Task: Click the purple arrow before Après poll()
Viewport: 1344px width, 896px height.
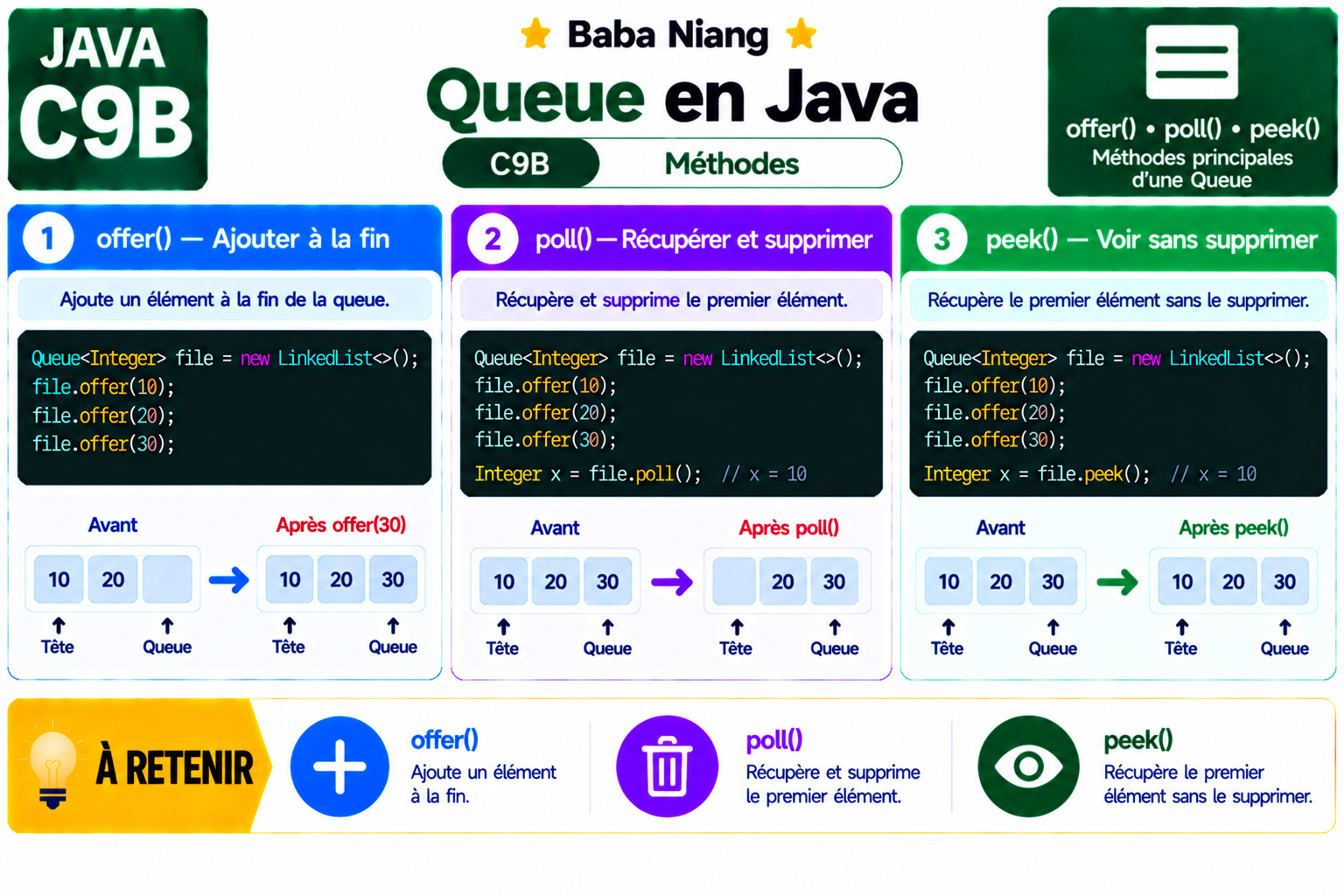Action: pyautogui.click(x=672, y=582)
